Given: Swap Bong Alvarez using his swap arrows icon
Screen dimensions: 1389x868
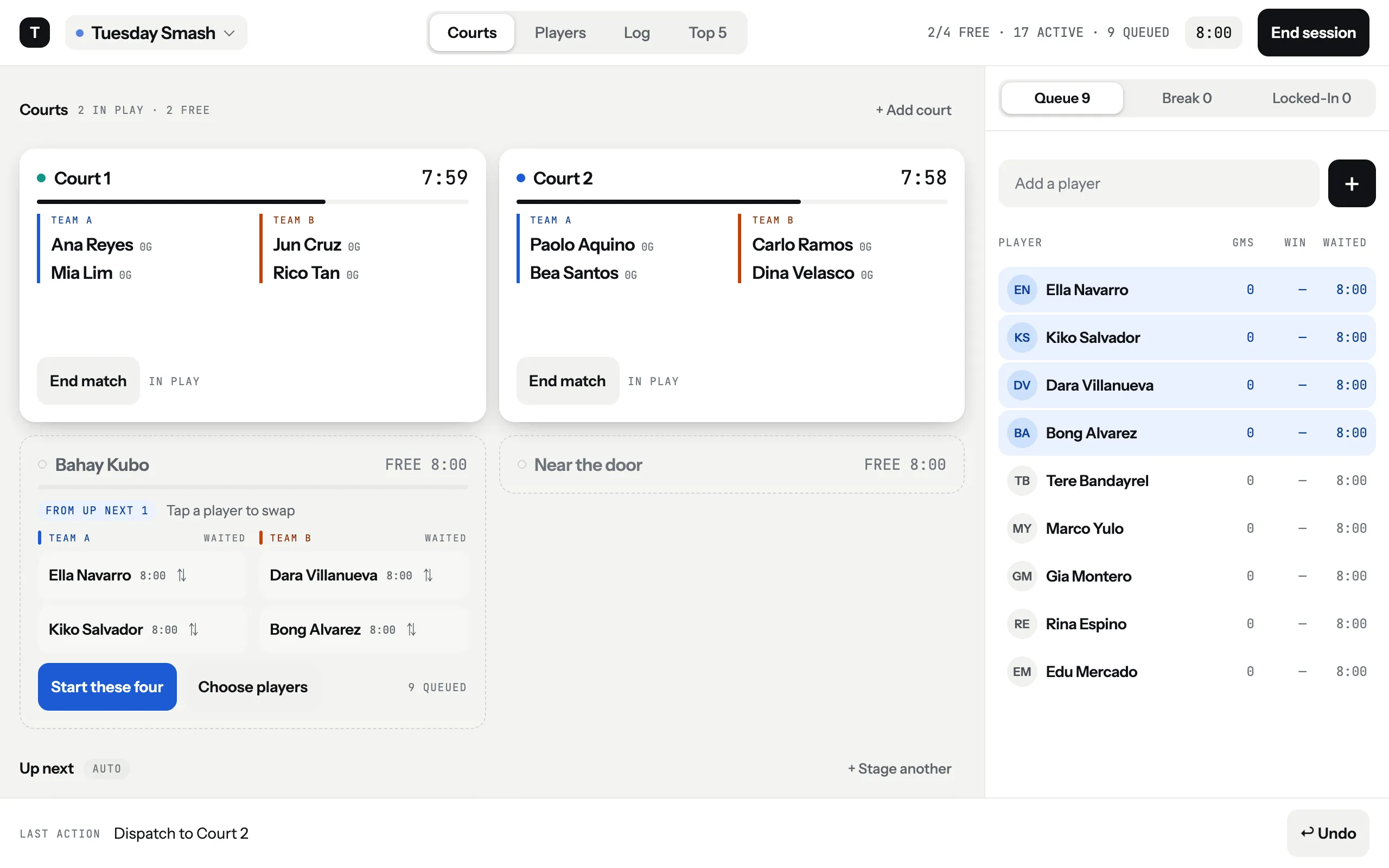Looking at the screenshot, I should 411,630.
